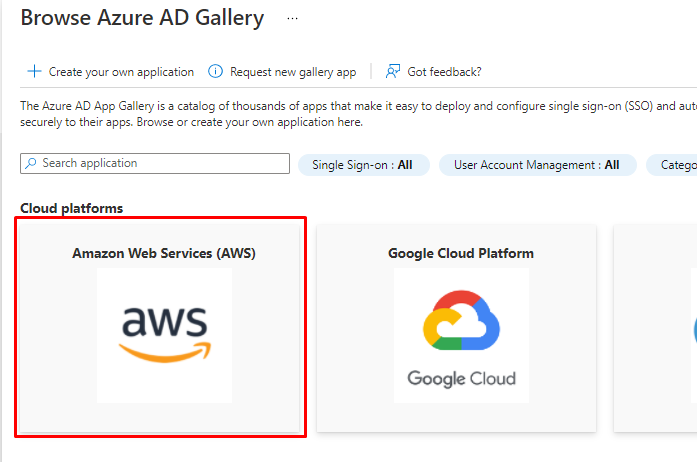Click the Cloud platforms section heading
The width and height of the screenshot is (697, 462).
point(71,208)
